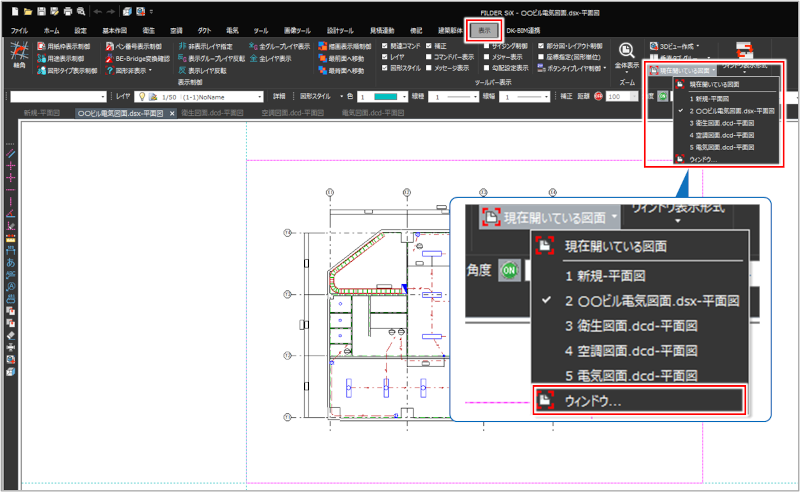The width and height of the screenshot is (800, 492).
Task: Toggle the コマンドバー表示 checkbox
Action: 428,59
